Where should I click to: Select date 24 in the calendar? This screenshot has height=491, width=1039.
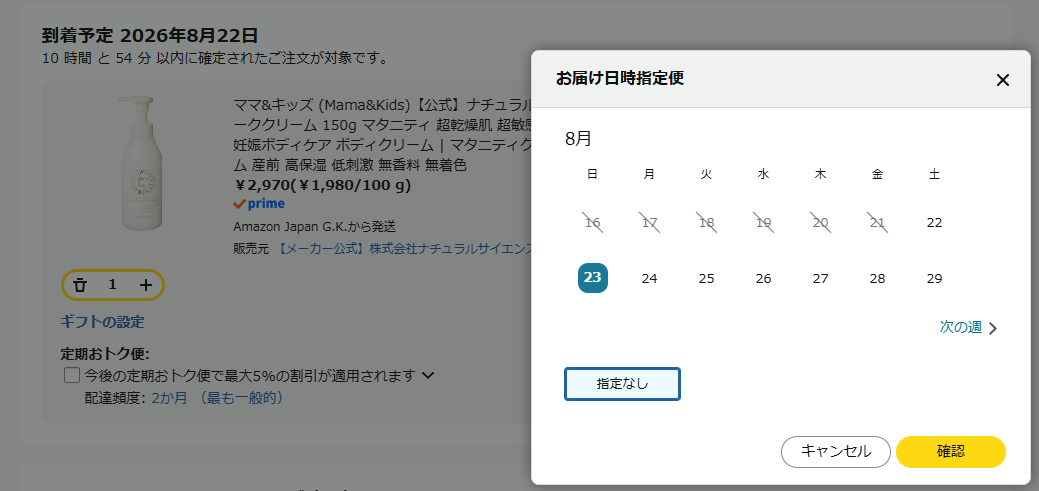click(x=649, y=278)
